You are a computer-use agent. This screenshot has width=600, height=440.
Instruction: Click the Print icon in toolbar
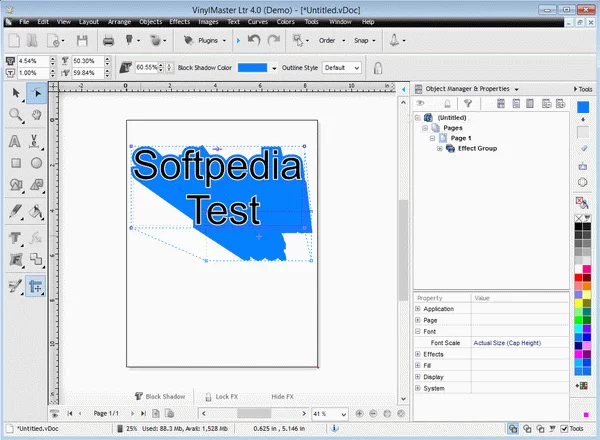point(109,41)
